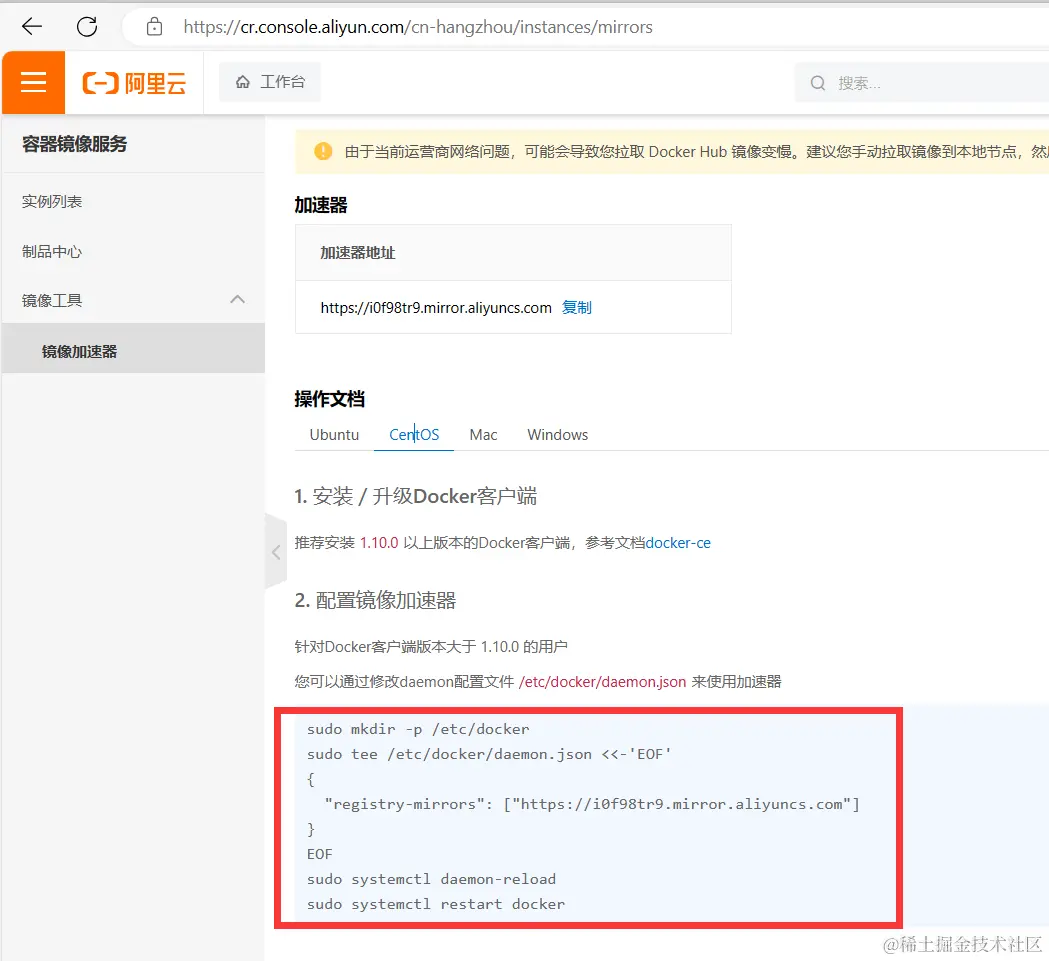Open the orange hamburger menu
This screenshot has width=1049, height=961.
point(33,82)
